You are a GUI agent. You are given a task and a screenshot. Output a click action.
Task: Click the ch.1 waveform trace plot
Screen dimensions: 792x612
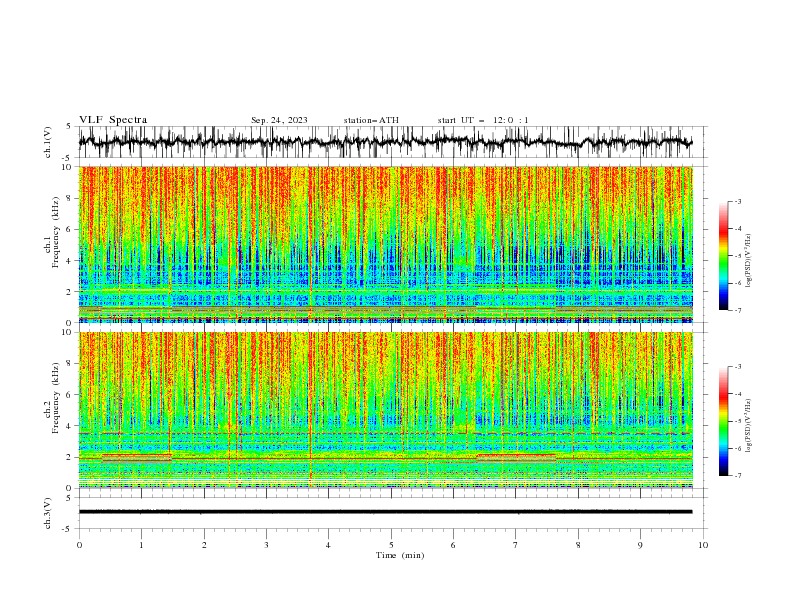pos(385,142)
